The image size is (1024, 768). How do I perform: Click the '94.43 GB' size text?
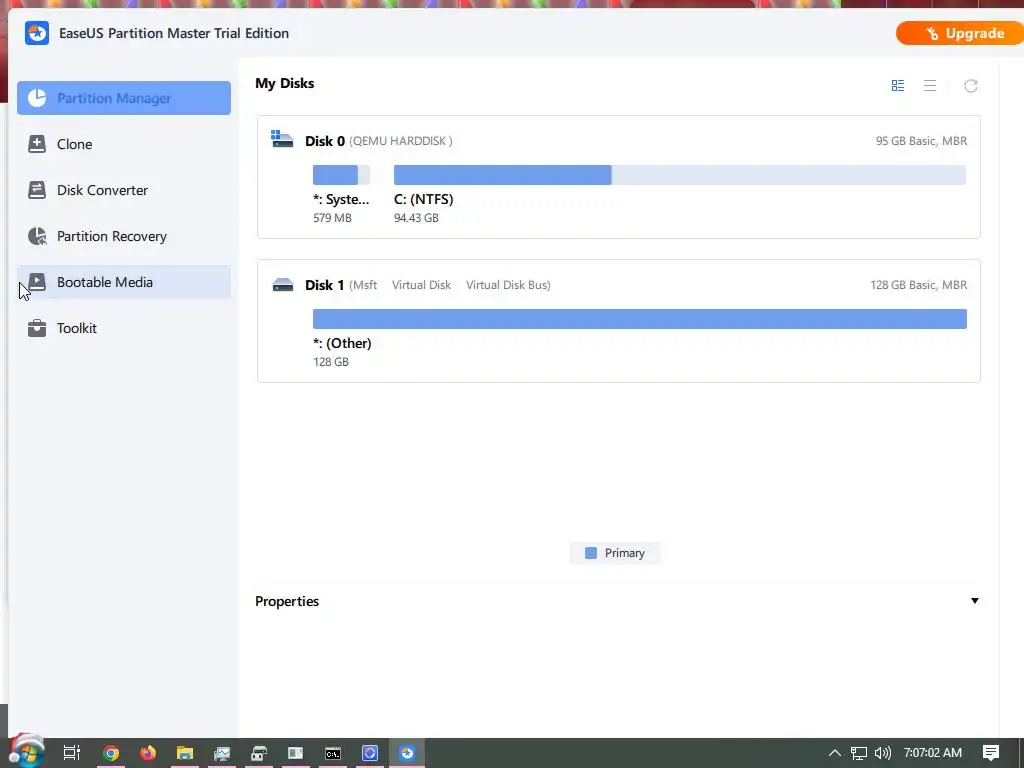pyautogui.click(x=417, y=218)
